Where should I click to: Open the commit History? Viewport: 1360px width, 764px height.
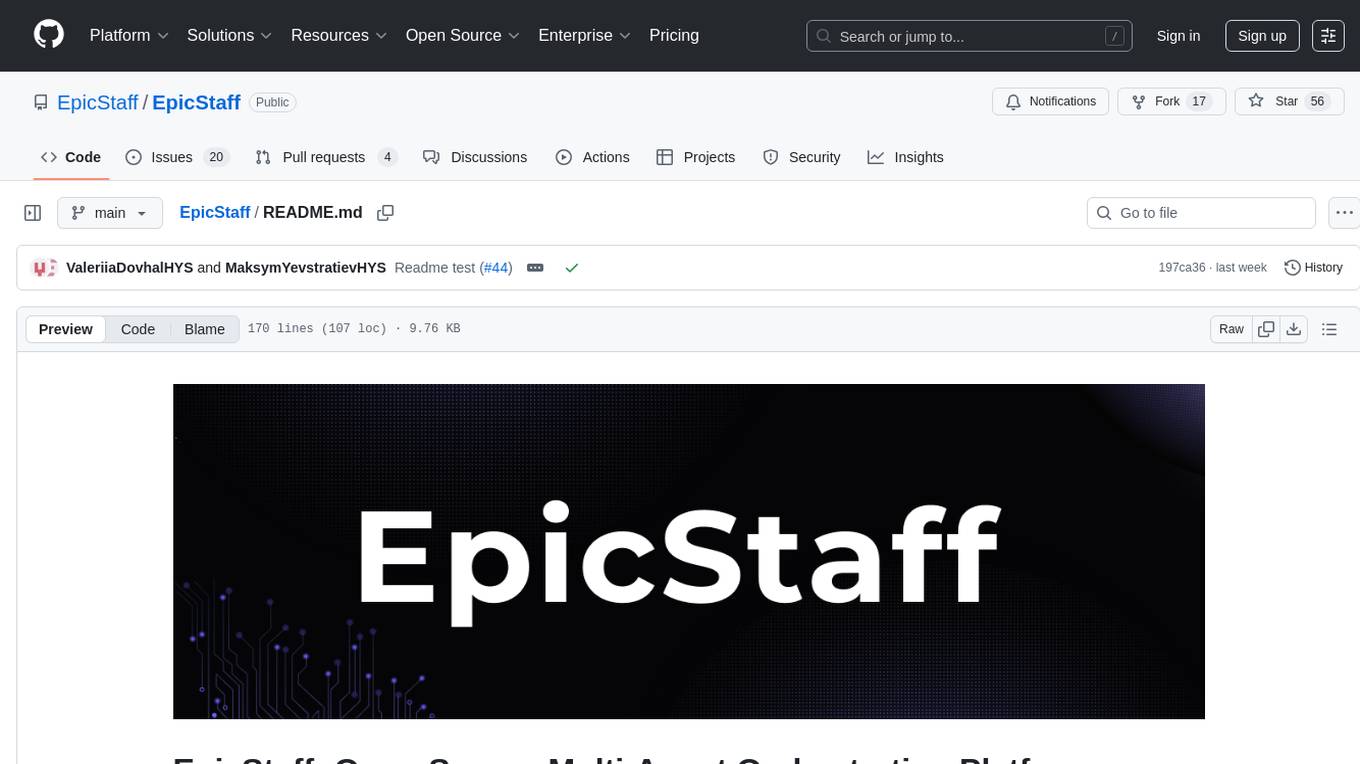coord(1313,268)
